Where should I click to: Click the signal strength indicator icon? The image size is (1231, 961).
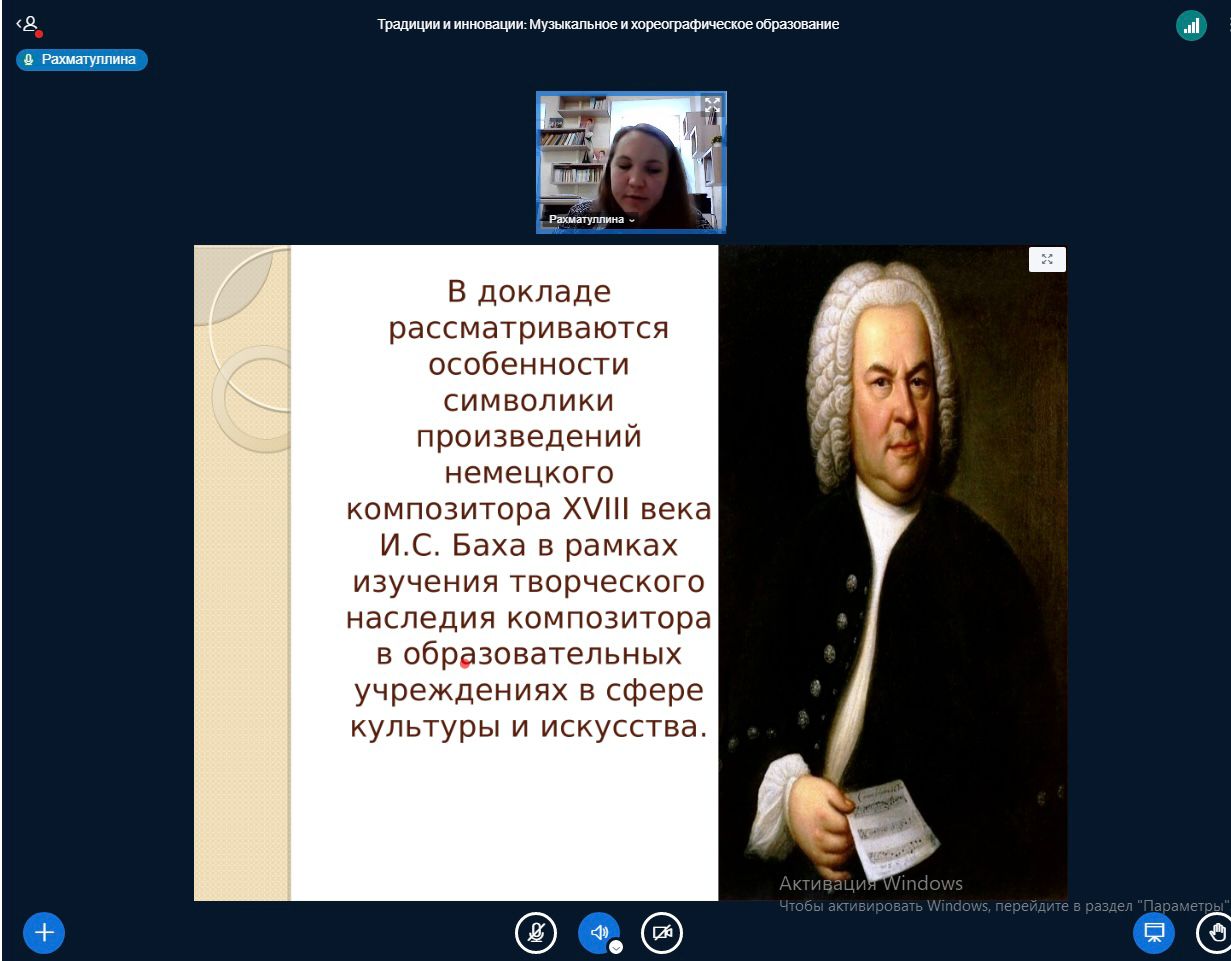[x=1191, y=26]
